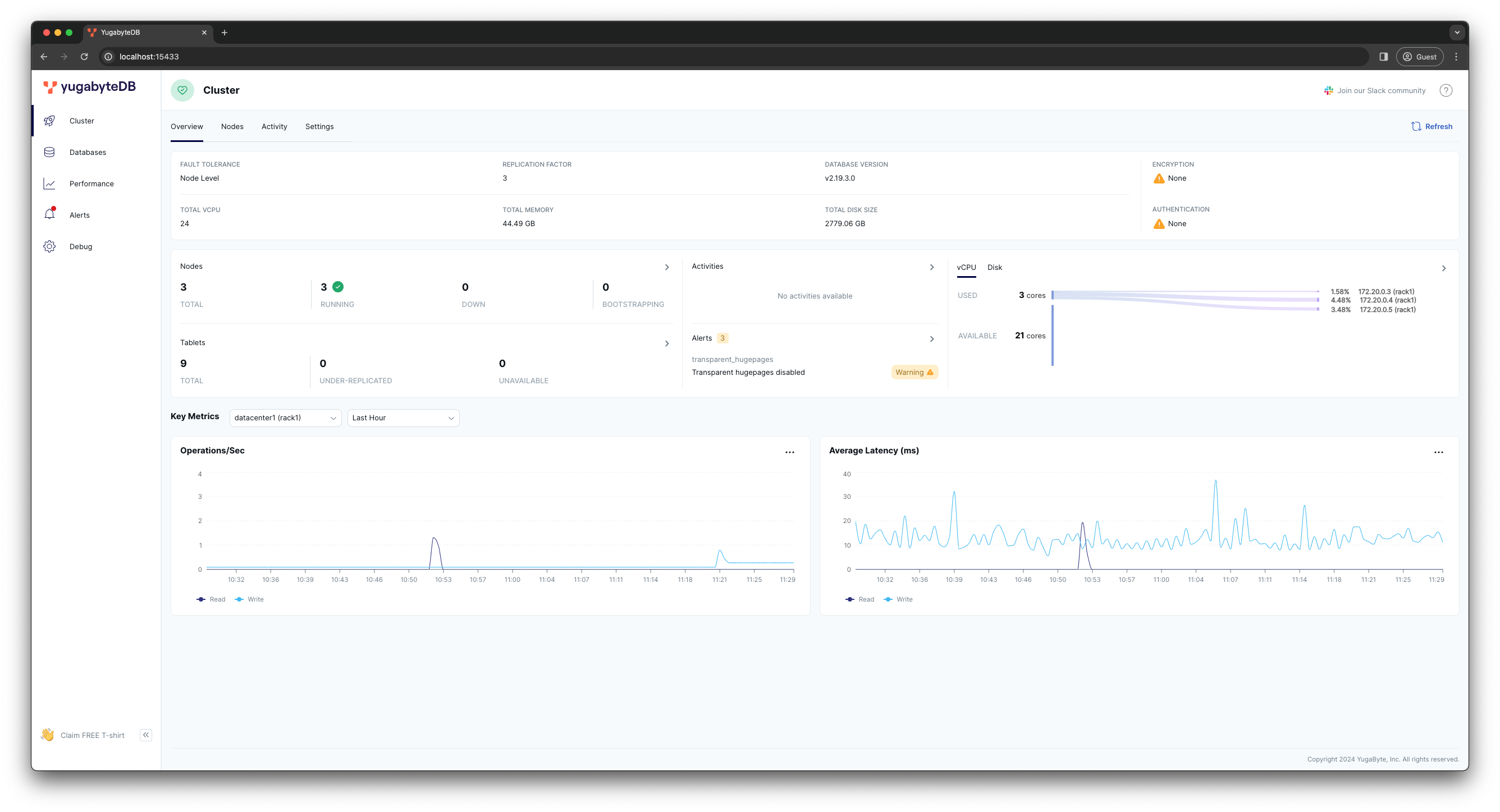Expand the Nodes section chevron
Image resolution: width=1500 pixels, height=812 pixels.
click(667, 267)
